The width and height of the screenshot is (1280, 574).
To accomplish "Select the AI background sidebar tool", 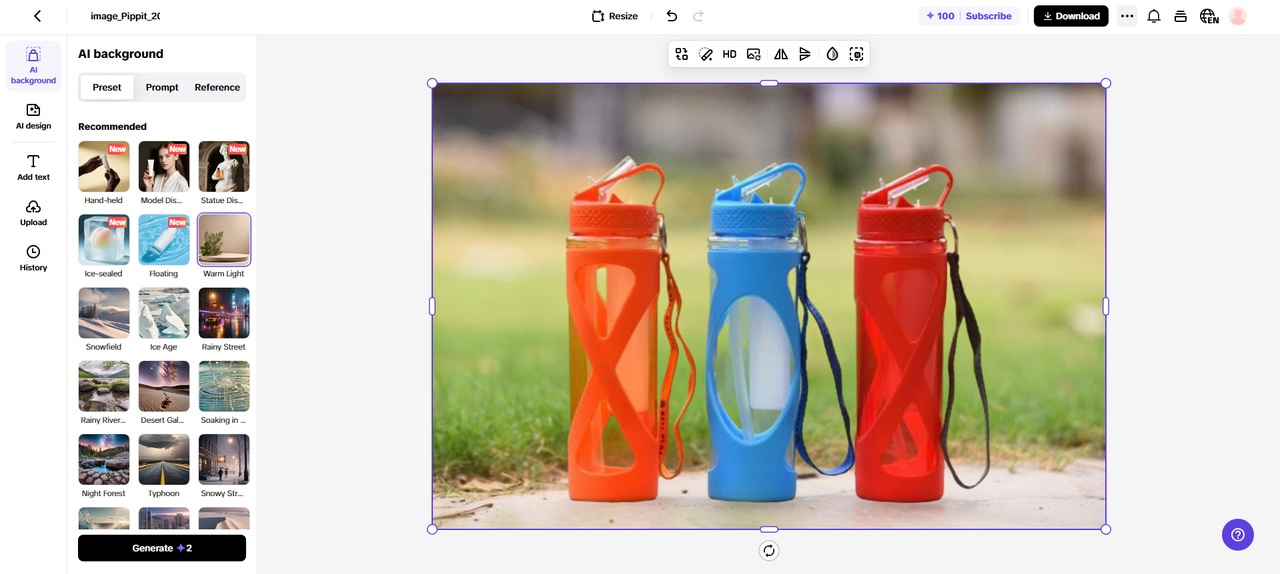I will pos(33,65).
